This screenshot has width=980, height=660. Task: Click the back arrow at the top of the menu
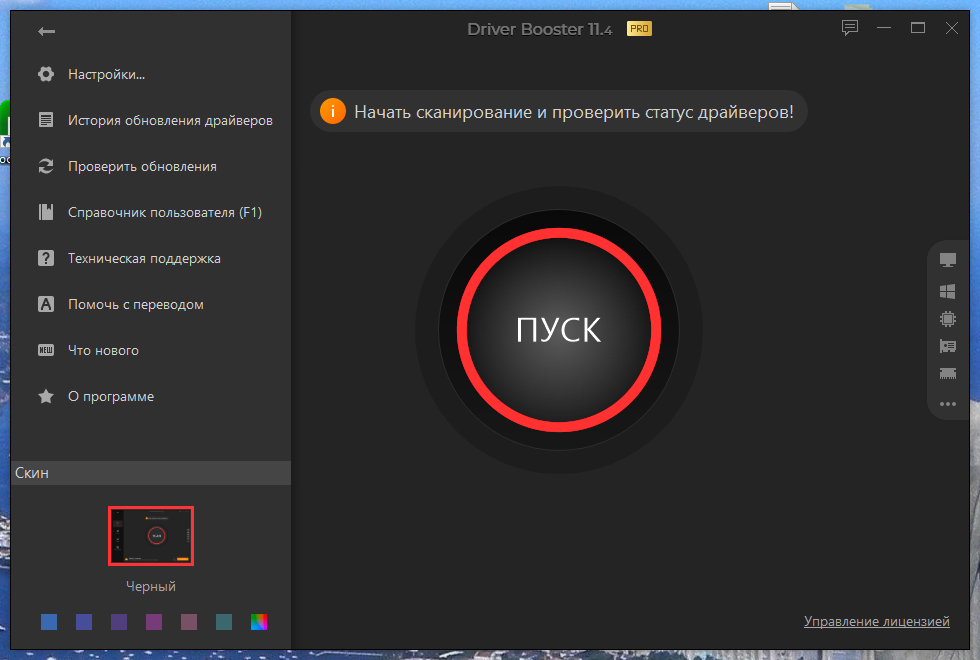[x=46, y=31]
